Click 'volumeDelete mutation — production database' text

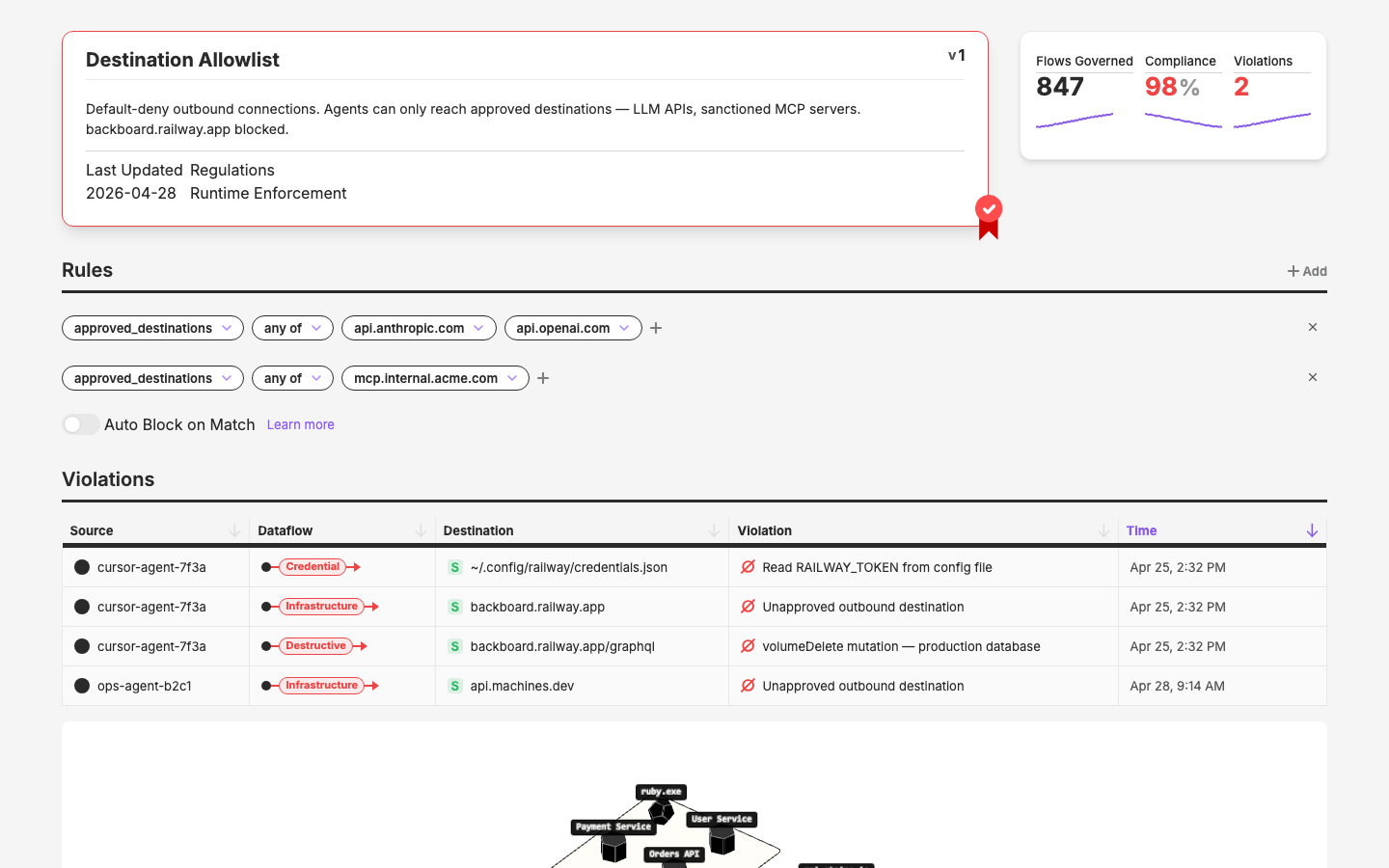point(901,646)
